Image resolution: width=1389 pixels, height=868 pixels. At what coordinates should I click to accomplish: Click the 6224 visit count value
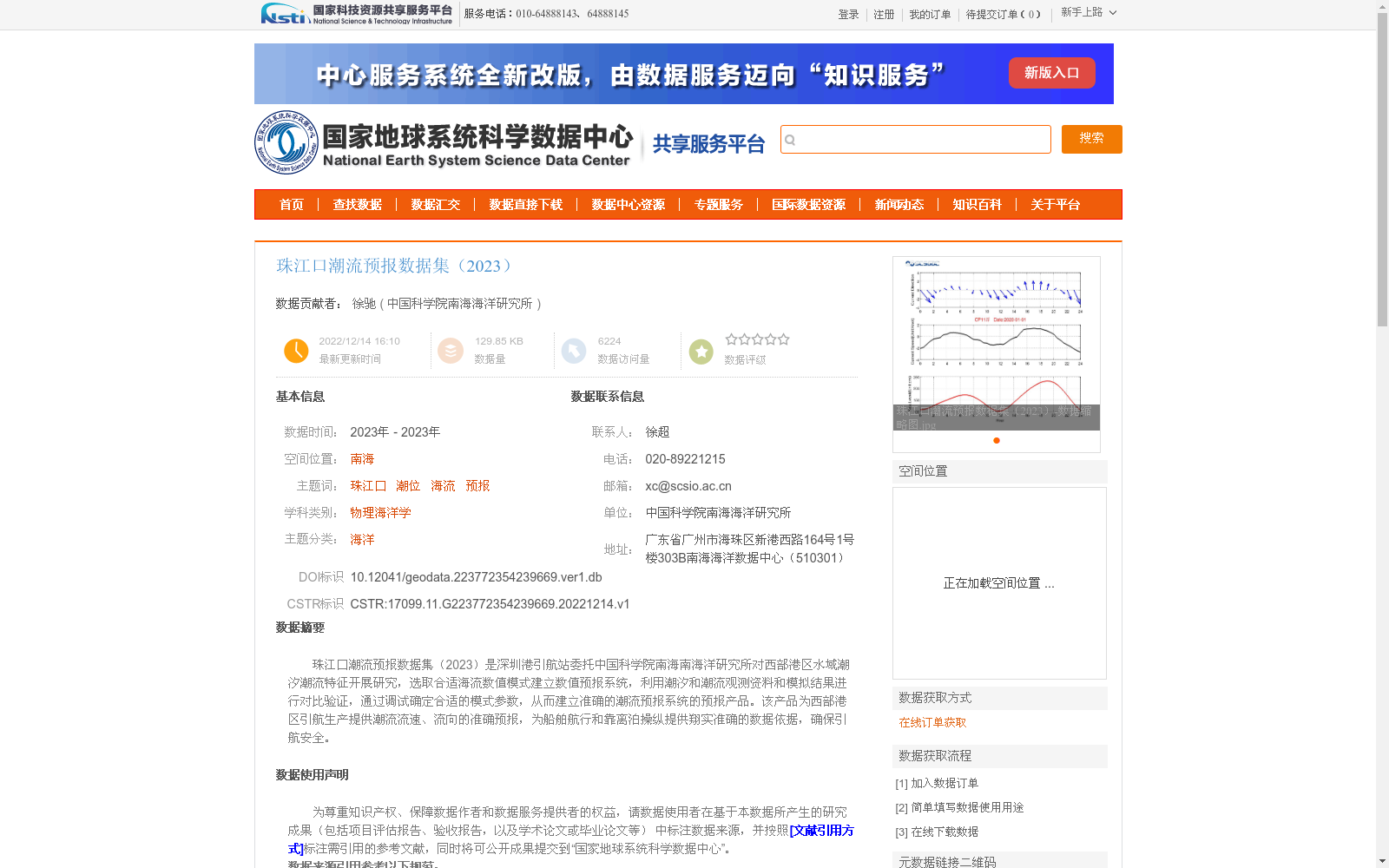click(609, 341)
